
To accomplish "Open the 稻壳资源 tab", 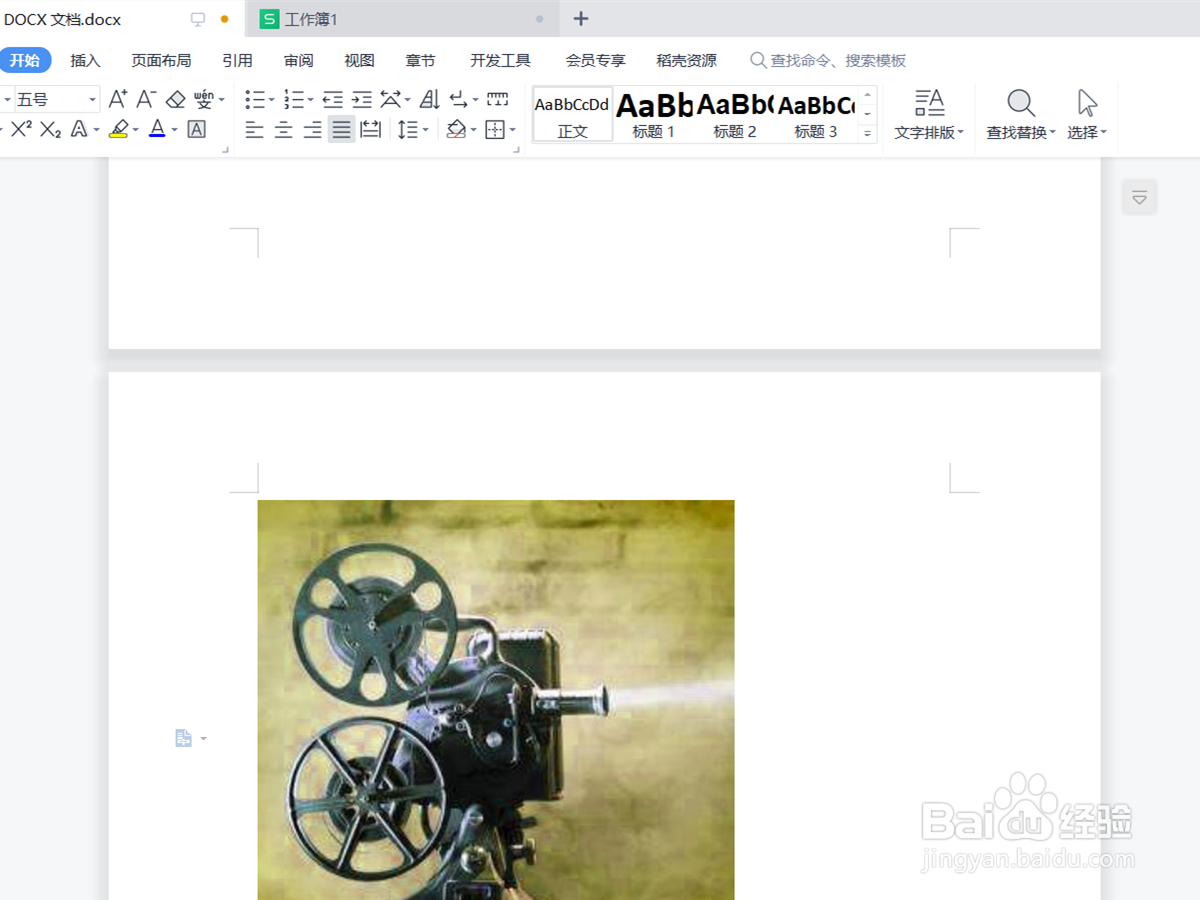I will pyautogui.click(x=686, y=60).
